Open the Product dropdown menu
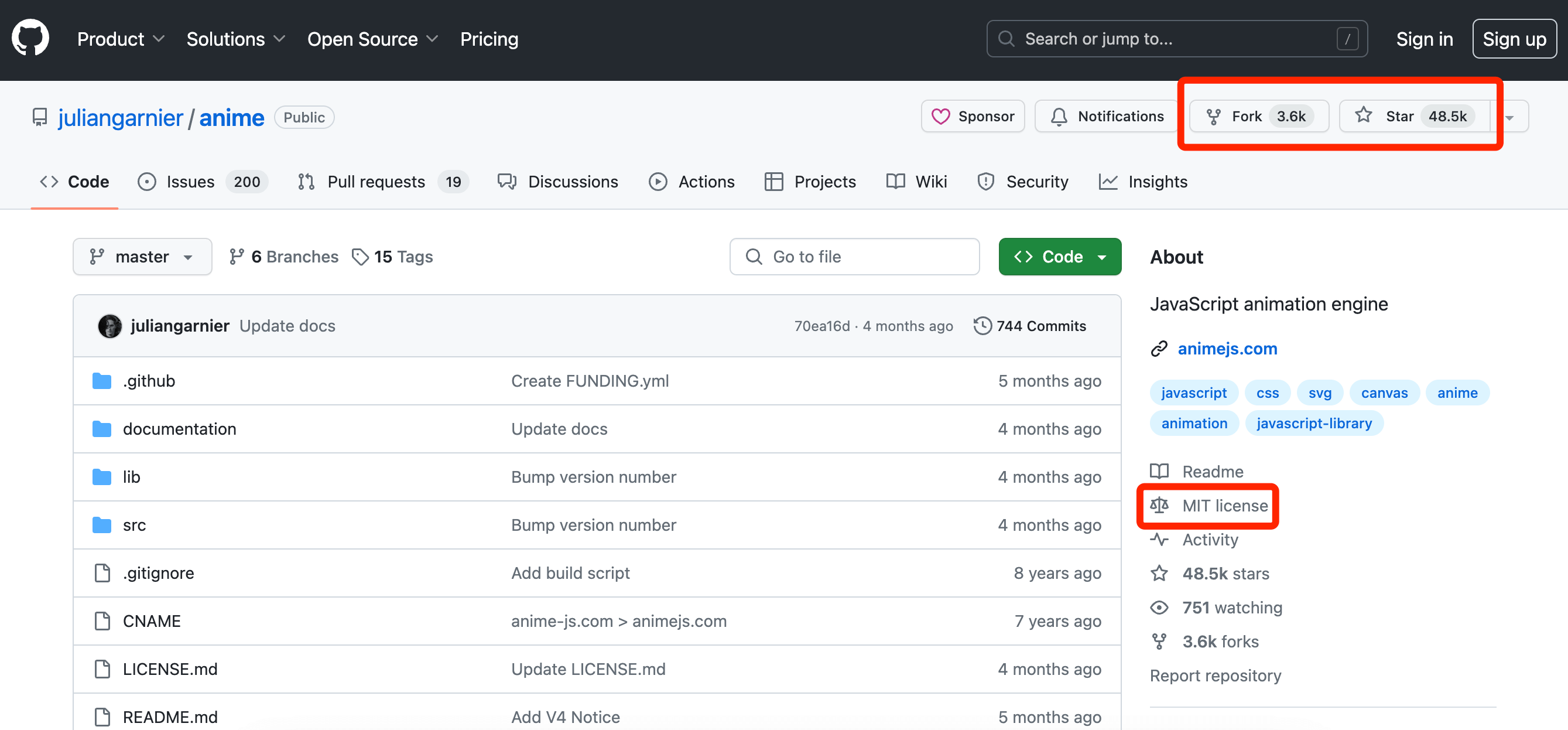Screen dimensions: 1568x730 click(x=121, y=39)
